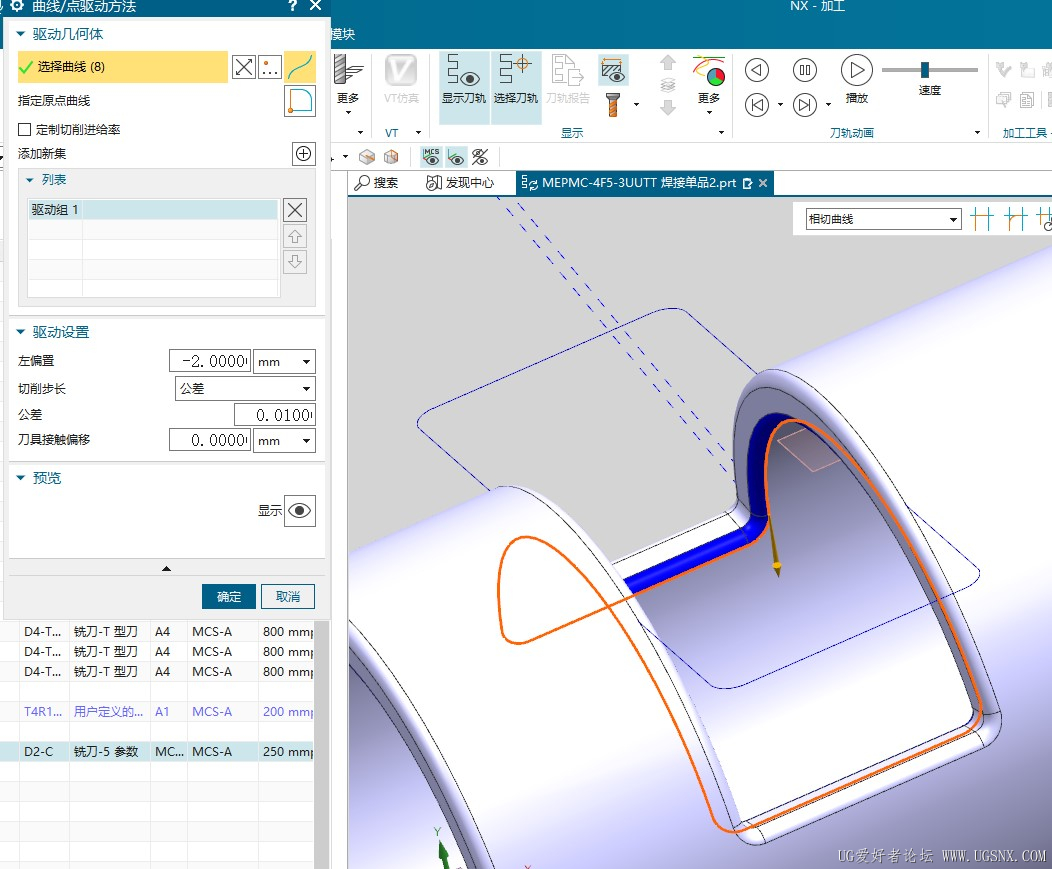Screen dimensions: 1052x869
Task: Toggle the 预览 显示 eye button
Action: [x=300, y=510]
